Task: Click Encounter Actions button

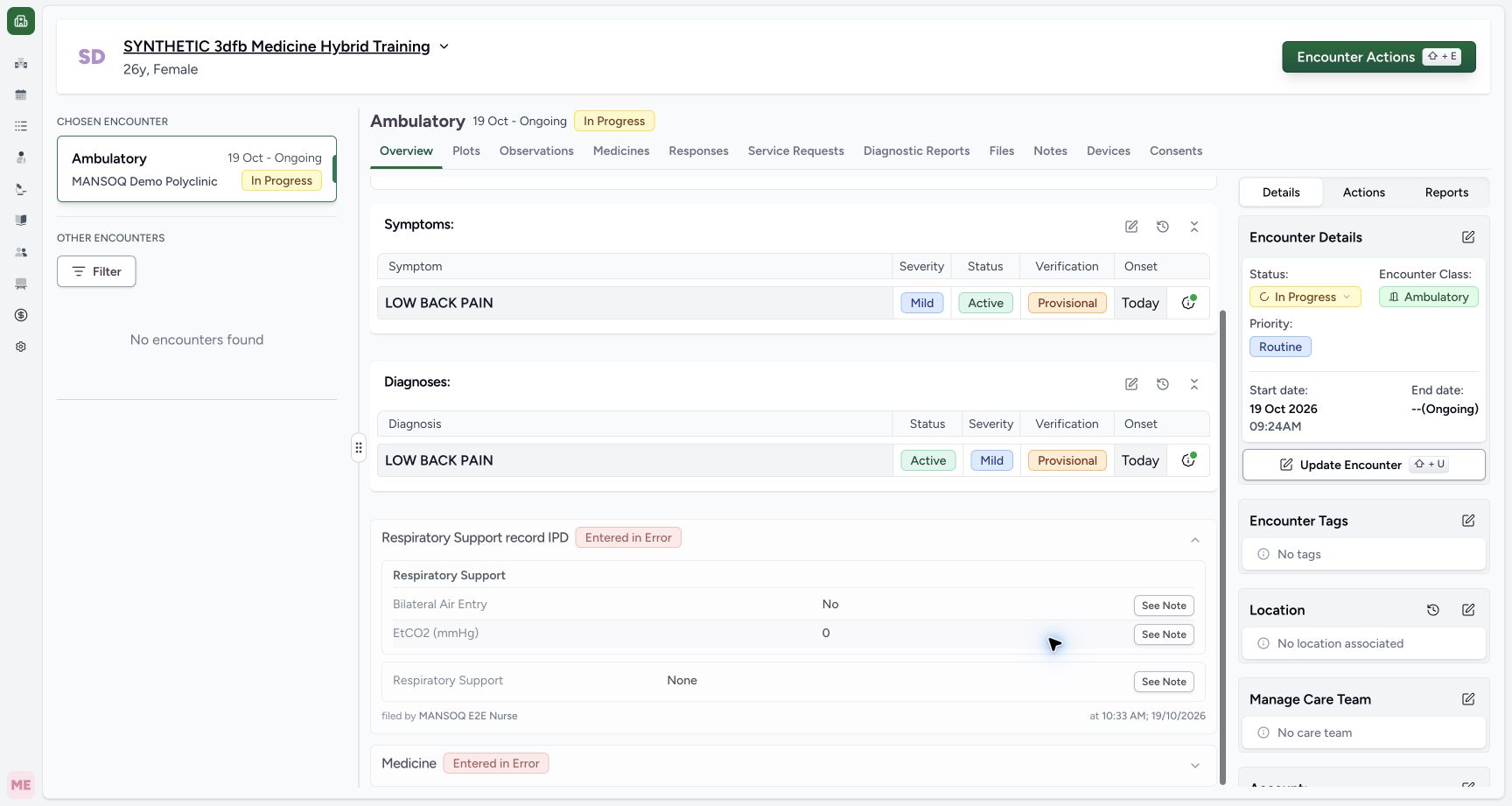Action: point(1379,57)
